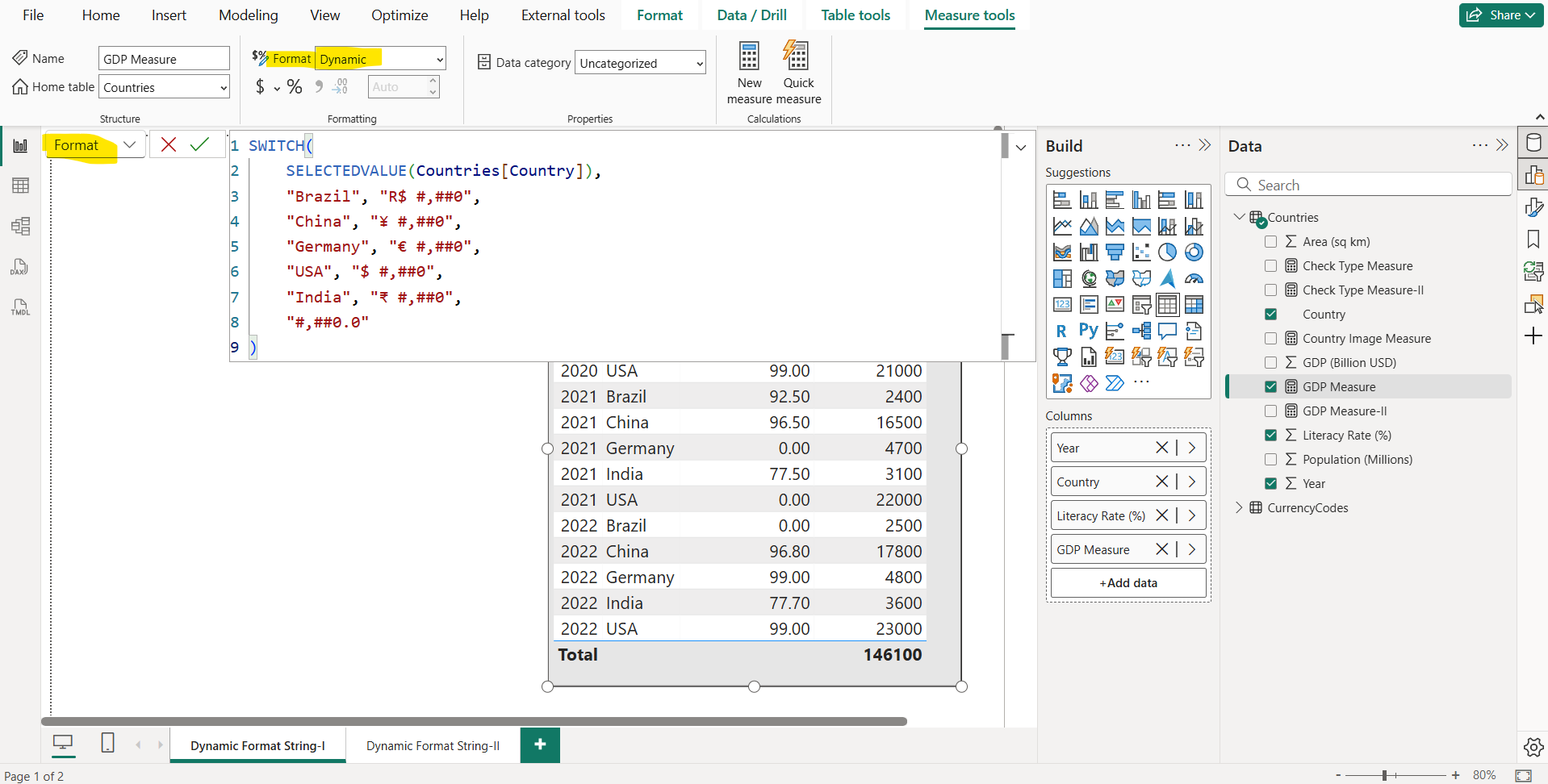
Task: Switch to the Modeling ribbon tab
Action: [x=248, y=15]
